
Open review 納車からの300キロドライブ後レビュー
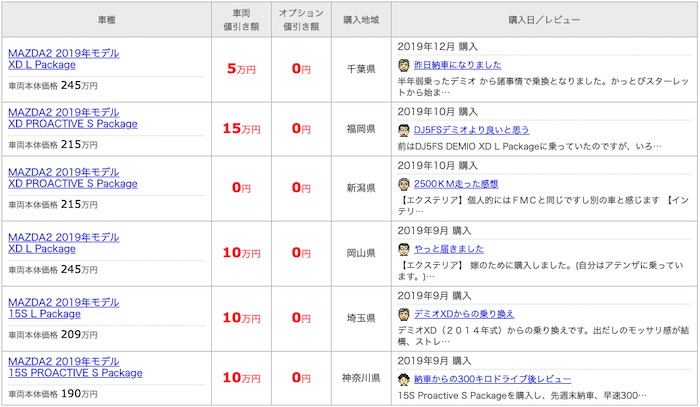(x=492, y=379)
